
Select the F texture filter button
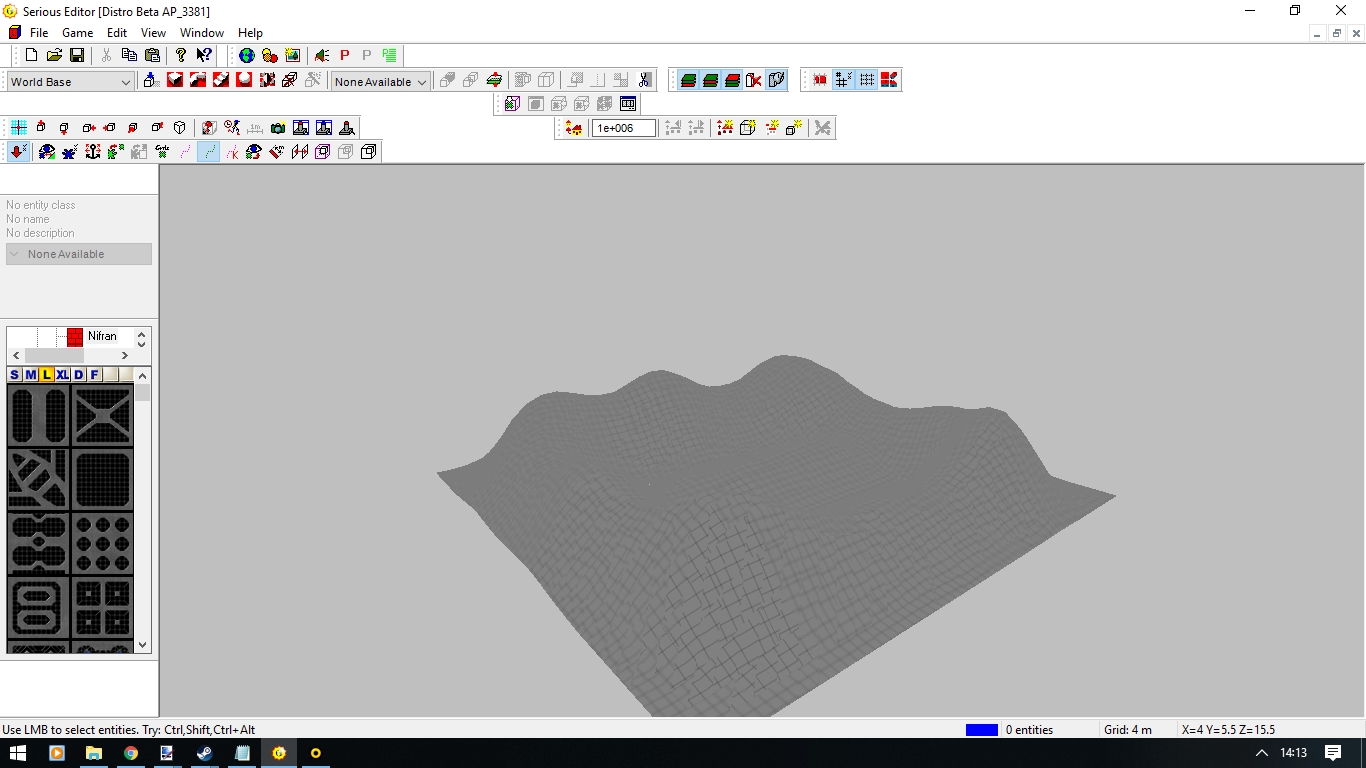click(94, 375)
